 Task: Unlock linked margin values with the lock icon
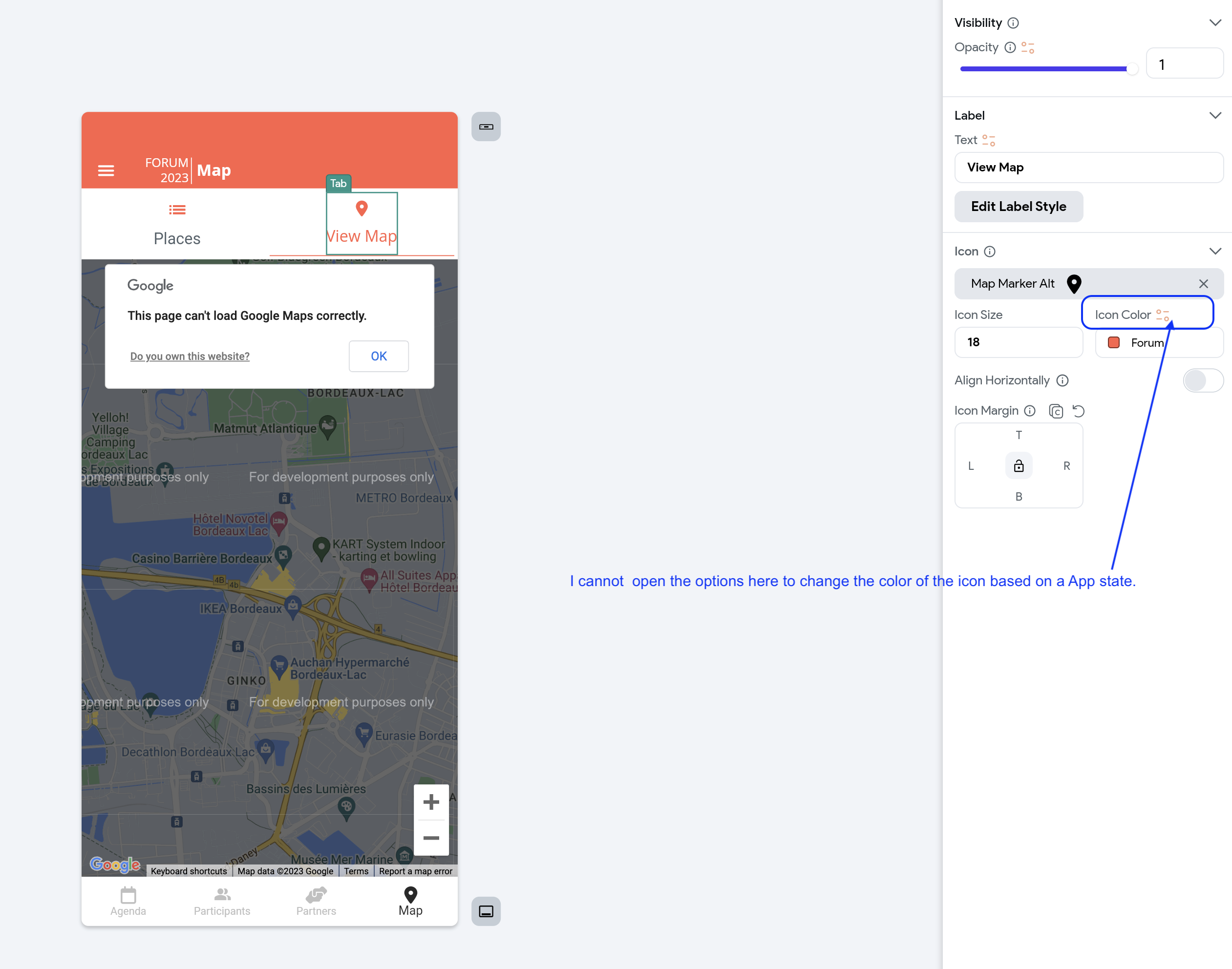(x=1019, y=465)
